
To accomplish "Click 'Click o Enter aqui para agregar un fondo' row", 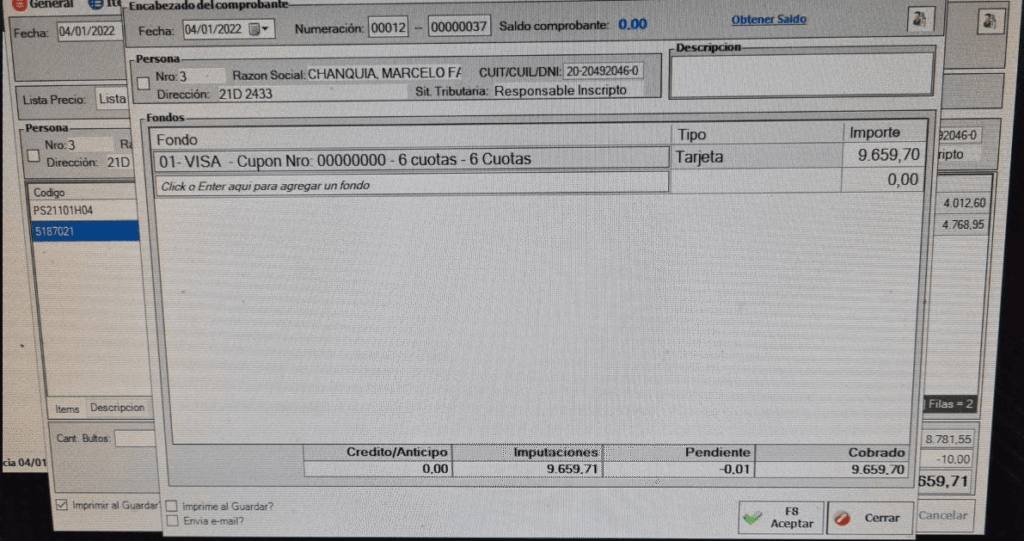I will tap(411, 185).
